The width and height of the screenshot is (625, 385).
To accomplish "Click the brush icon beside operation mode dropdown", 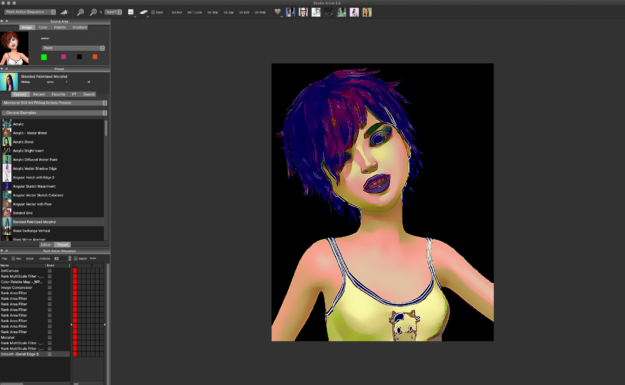I will (x=64, y=12).
